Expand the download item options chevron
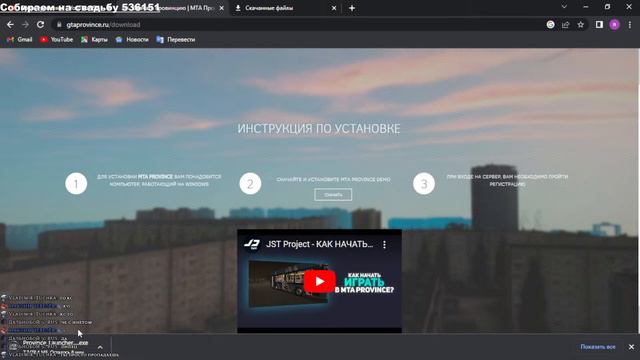Image resolution: width=640 pixels, height=360 pixels. point(100,347)
